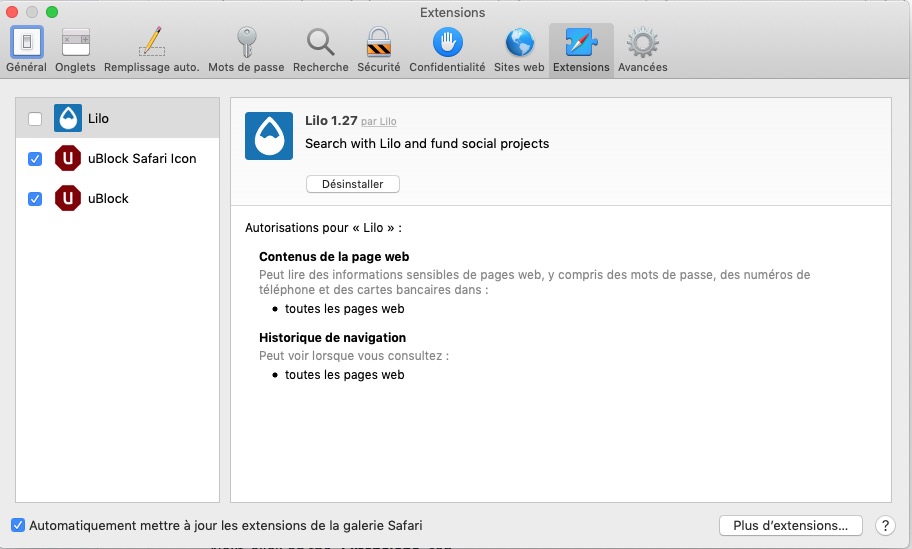Viewport: 912px width, 549px height.
Task: Switch to the Onglets preferences pane
Action: (x=76, y=49)
